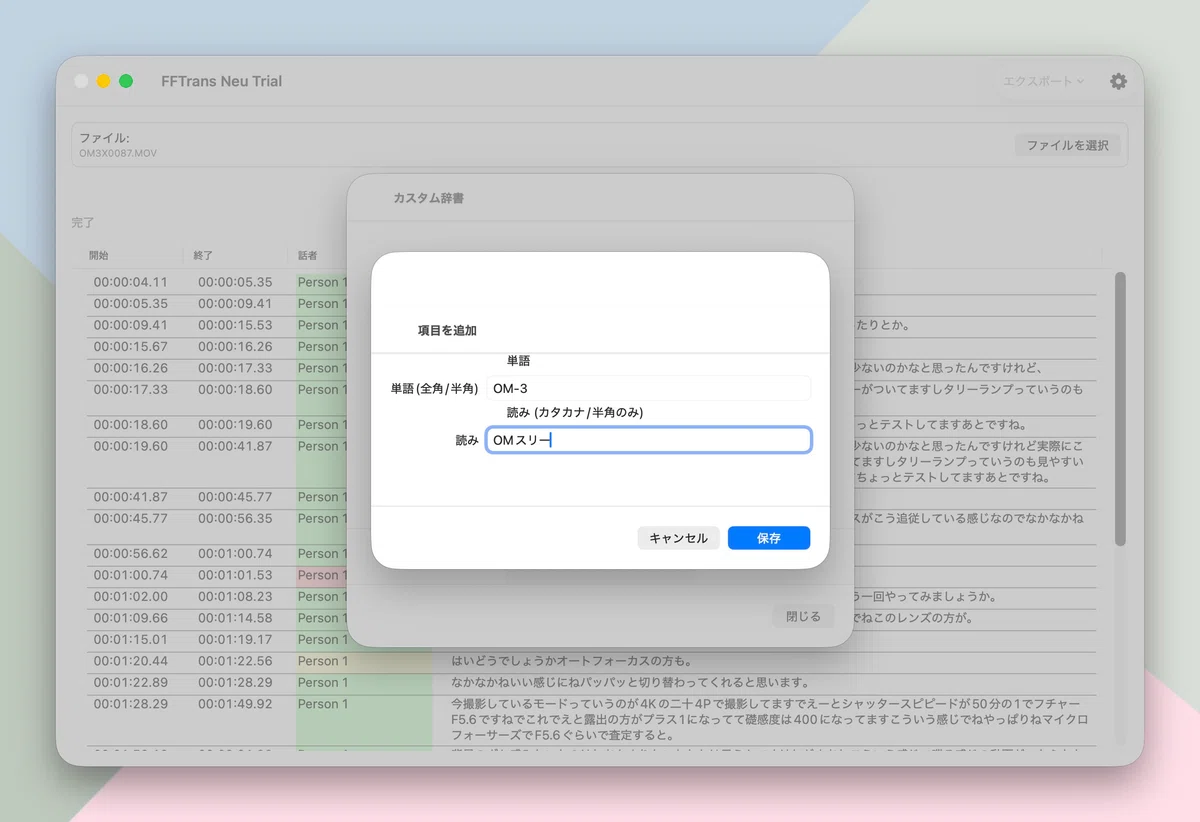Select end time 00:00:16.26 cell
1200x822 pixels.
coord(235,347)
